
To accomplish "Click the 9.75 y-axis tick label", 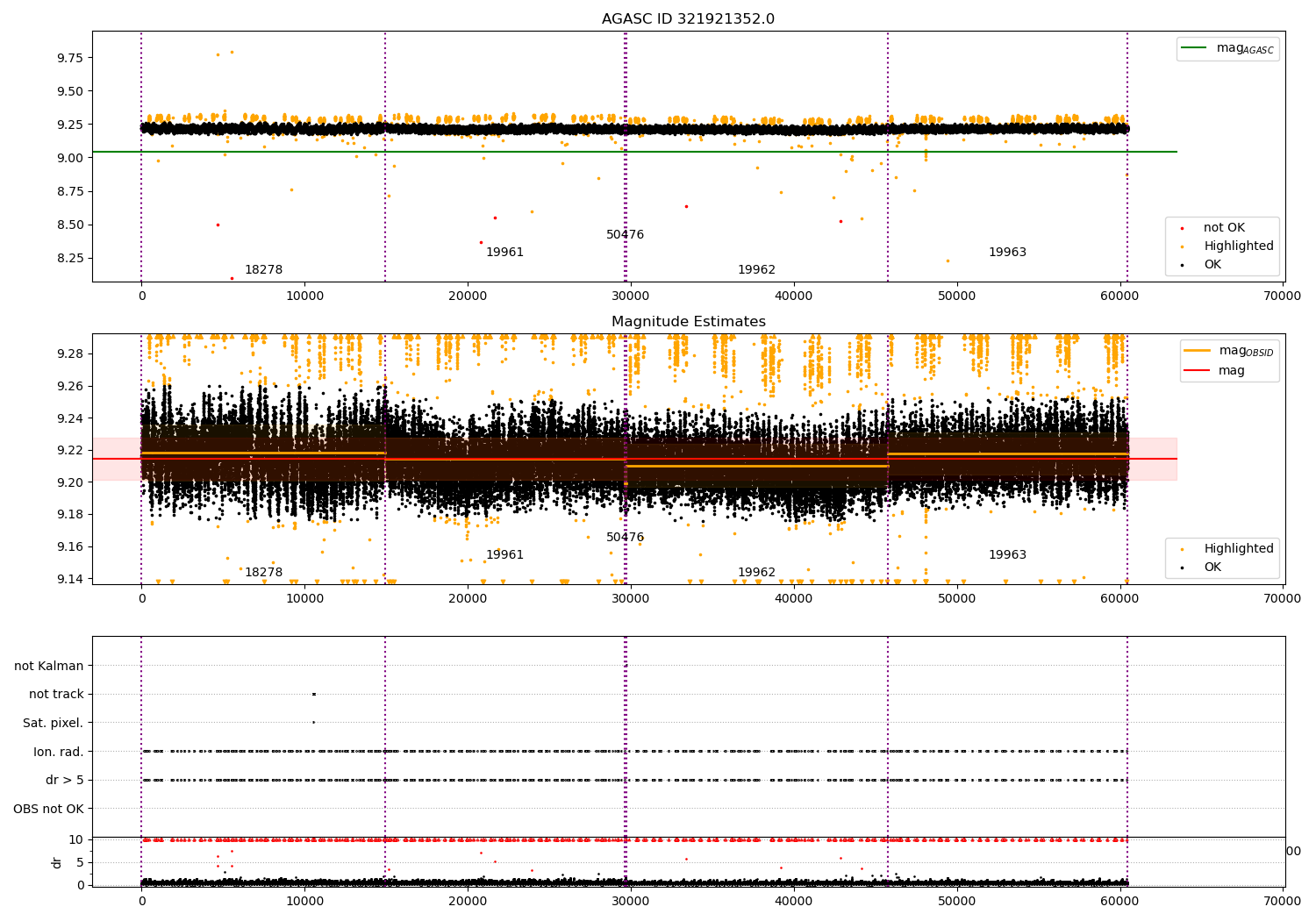I will tap(70, 58).
